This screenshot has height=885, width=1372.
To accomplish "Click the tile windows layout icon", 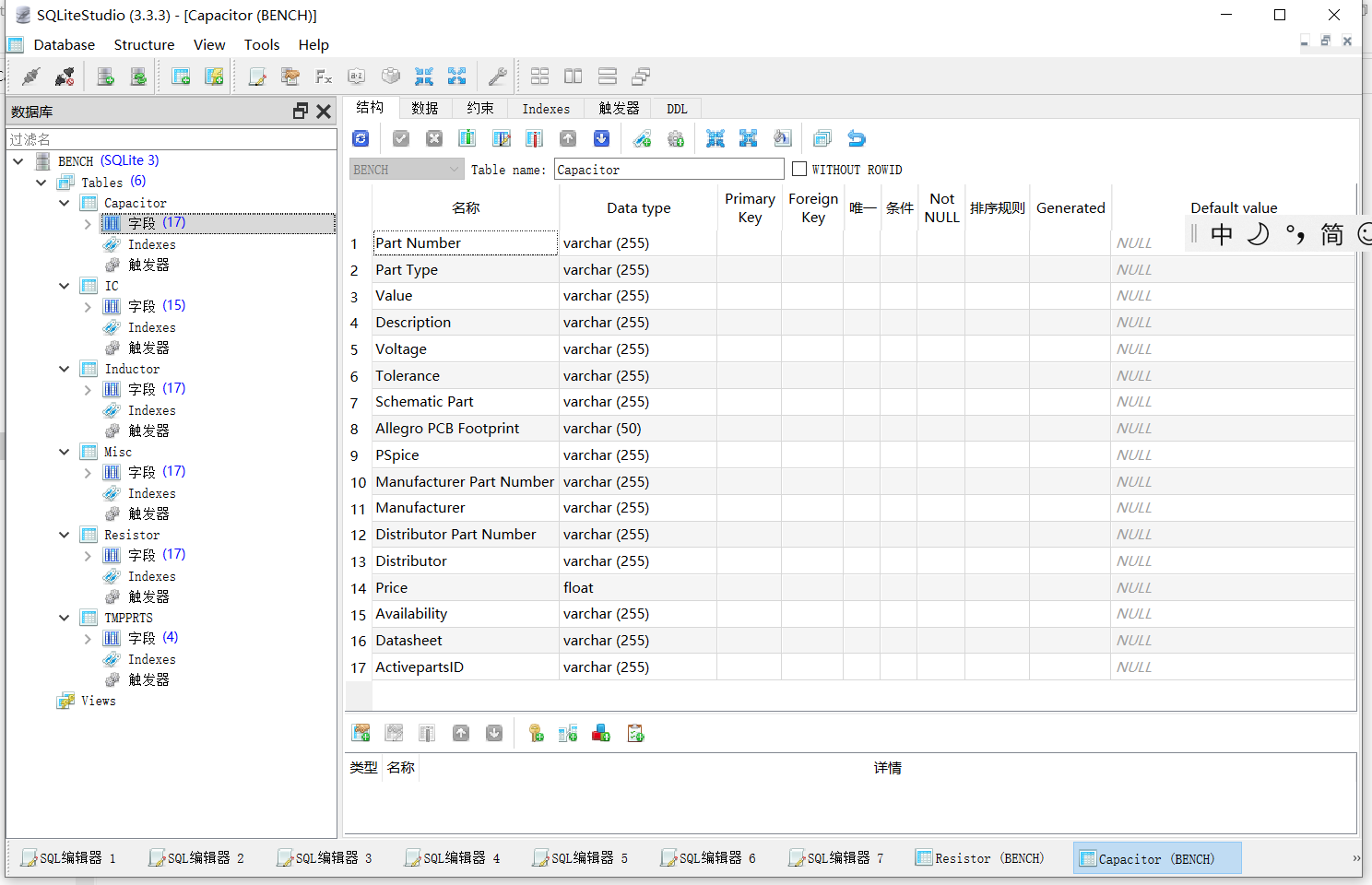I will pos(540,77).
